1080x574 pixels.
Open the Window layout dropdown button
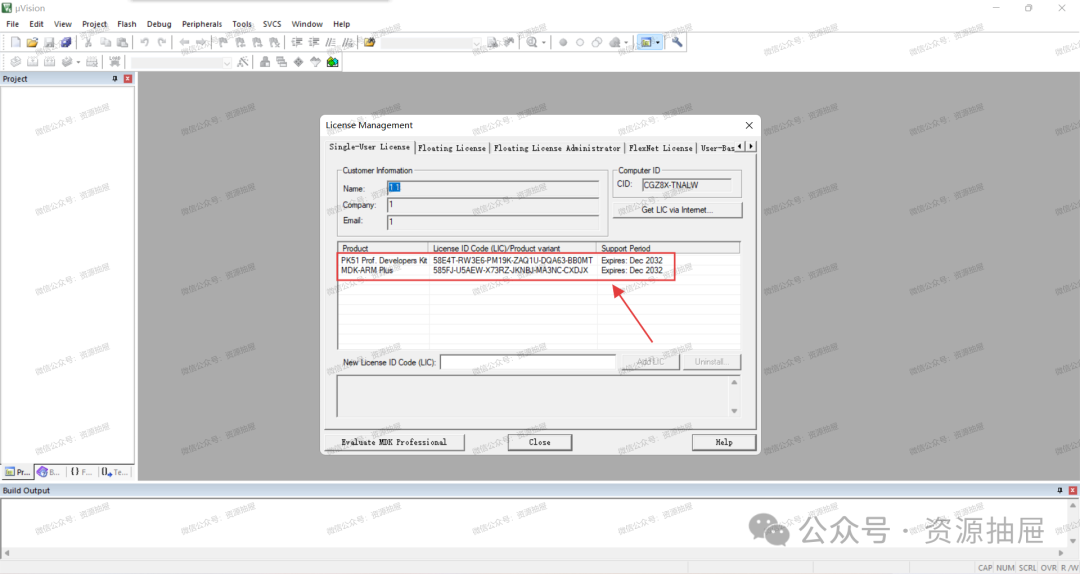650,42
